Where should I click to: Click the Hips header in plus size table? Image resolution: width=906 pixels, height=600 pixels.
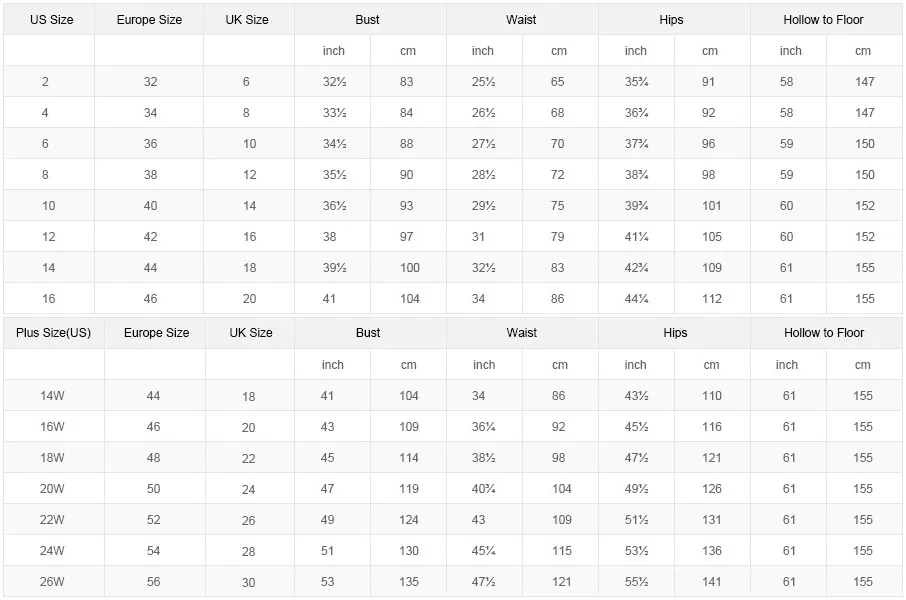coord(675,333)
